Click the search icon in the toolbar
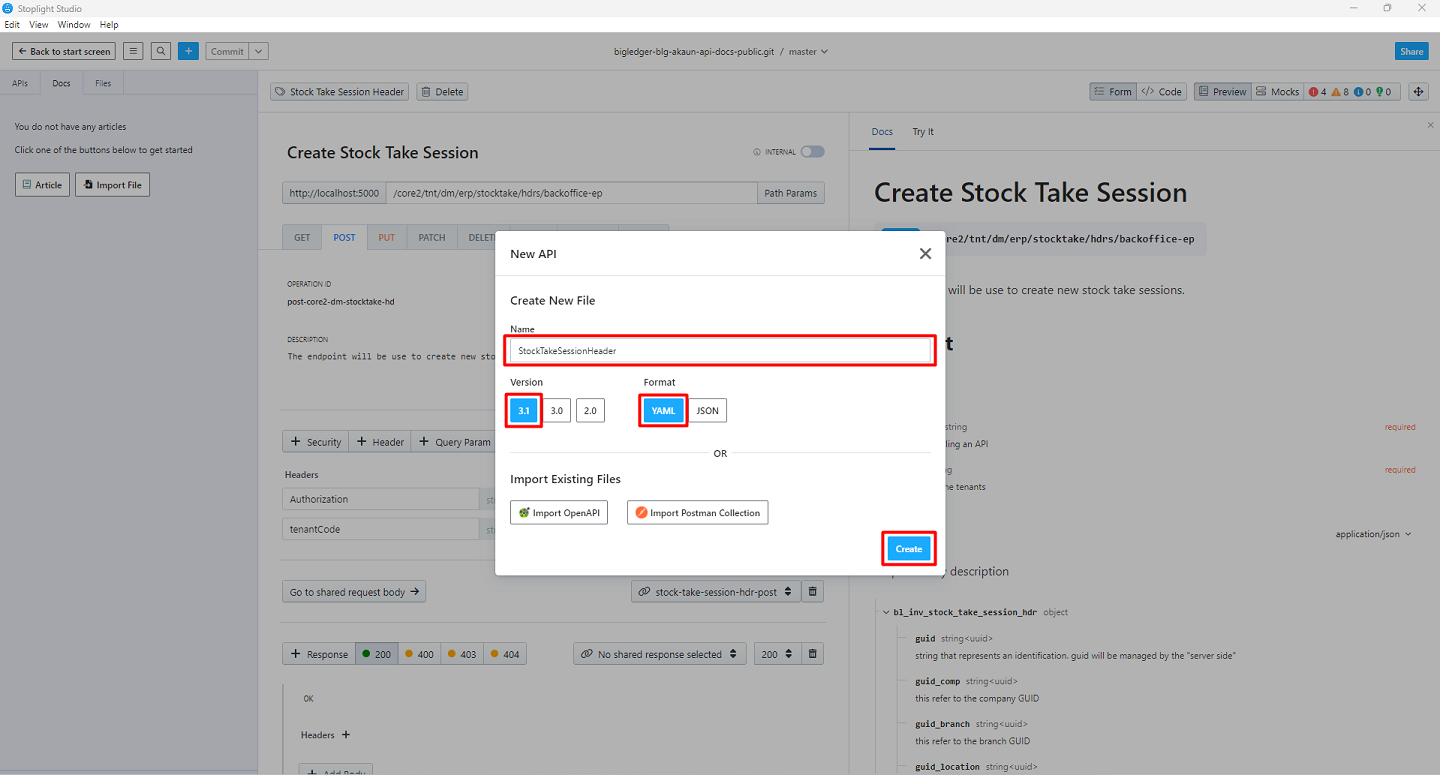 click(x=160, y=51)
